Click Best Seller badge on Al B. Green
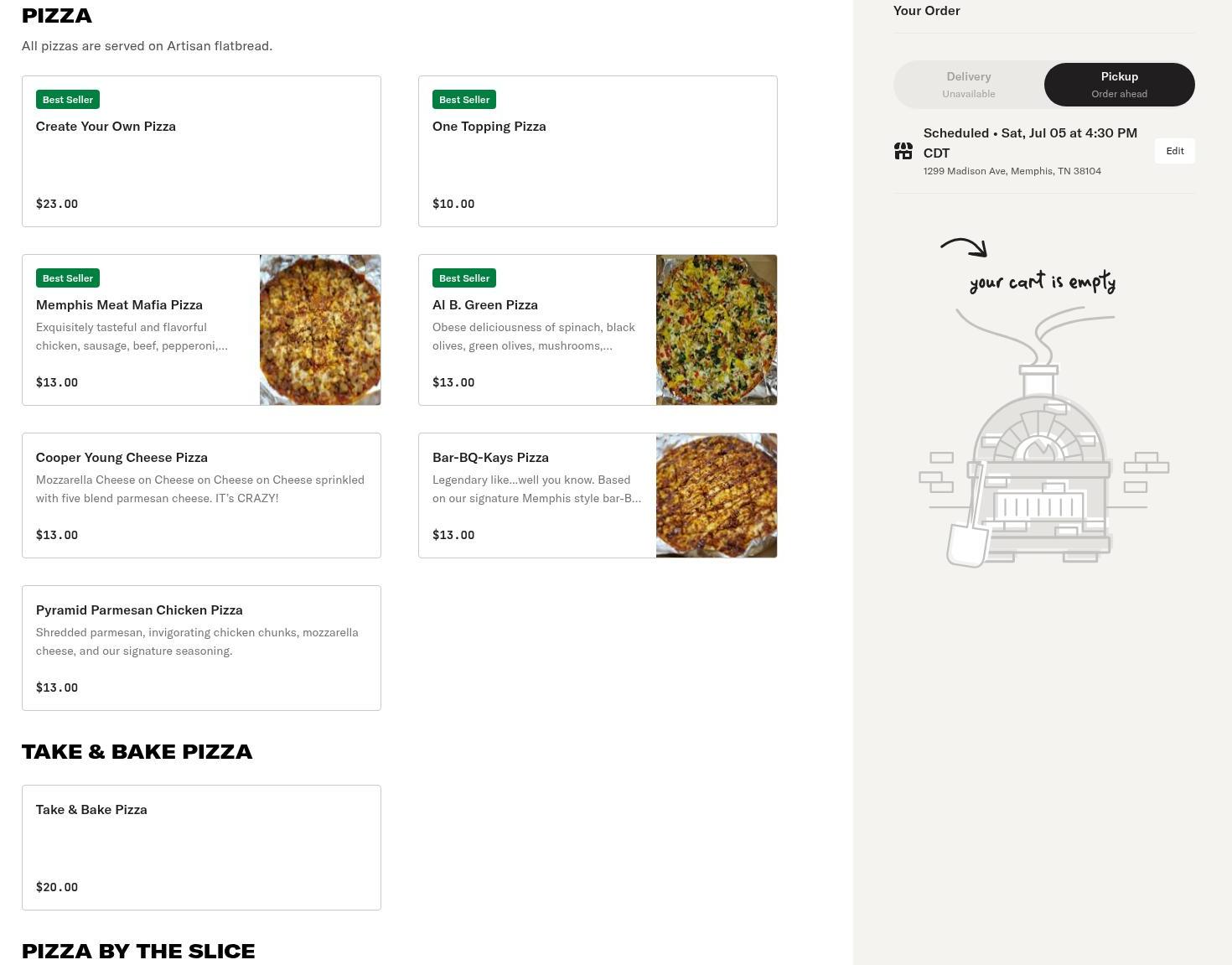Image resolution: width=1232 pixels, height=965 pixels. [x=464, y=278]
